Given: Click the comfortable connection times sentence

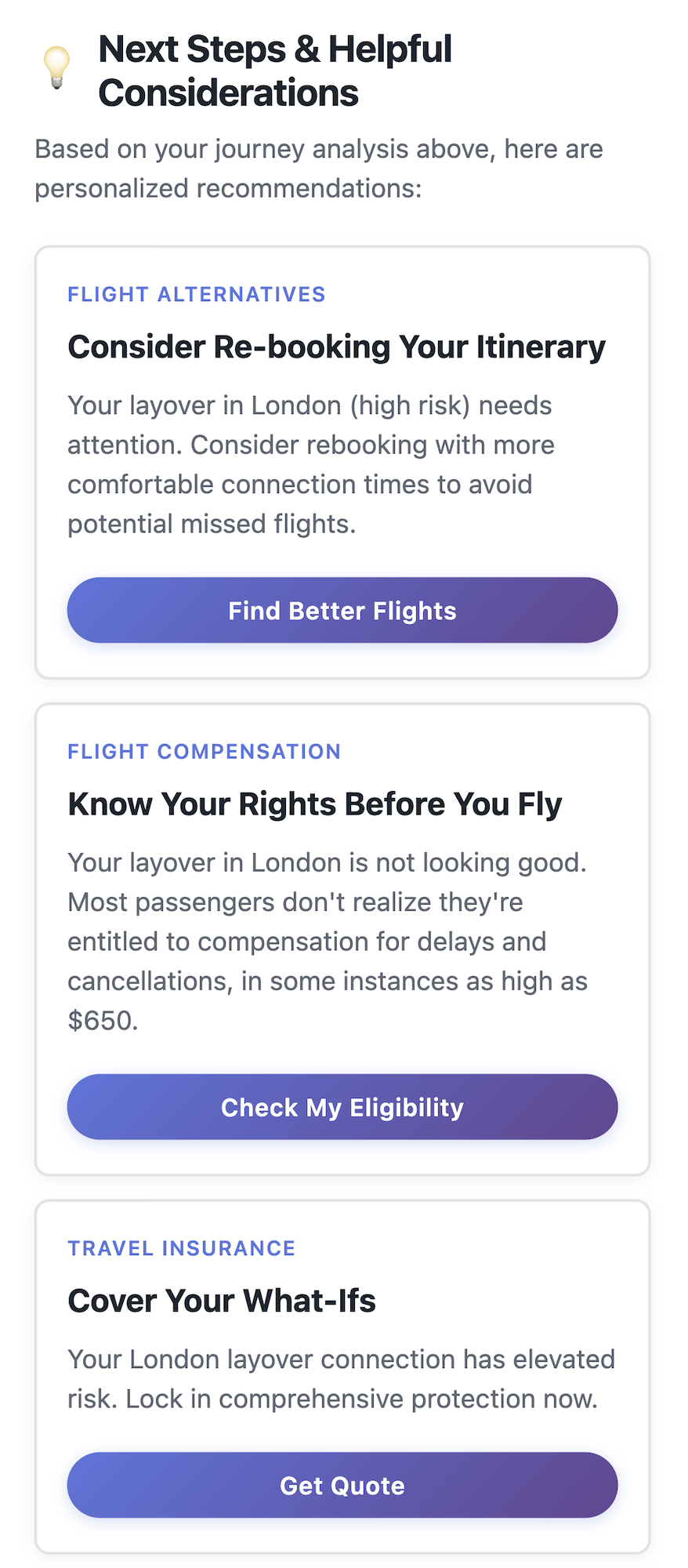Looking at the screenshot, I should (311, 485).
